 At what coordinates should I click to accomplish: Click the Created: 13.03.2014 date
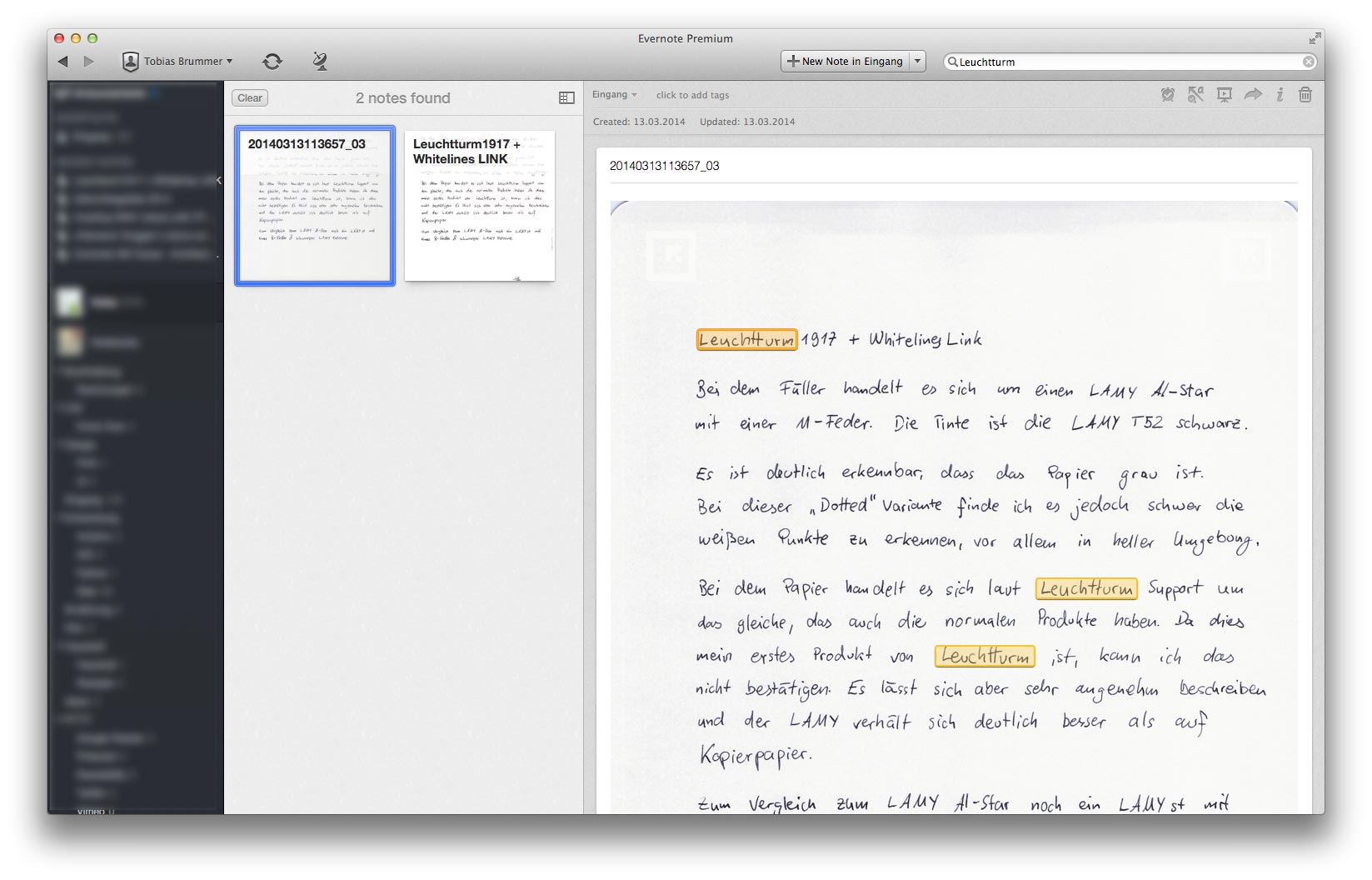(x=639, y=122)
